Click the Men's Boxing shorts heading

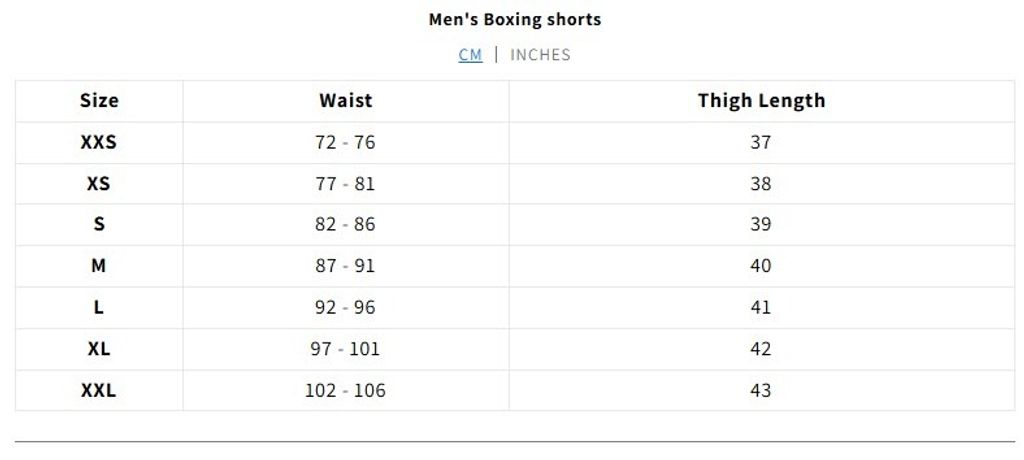coord(515,19)
